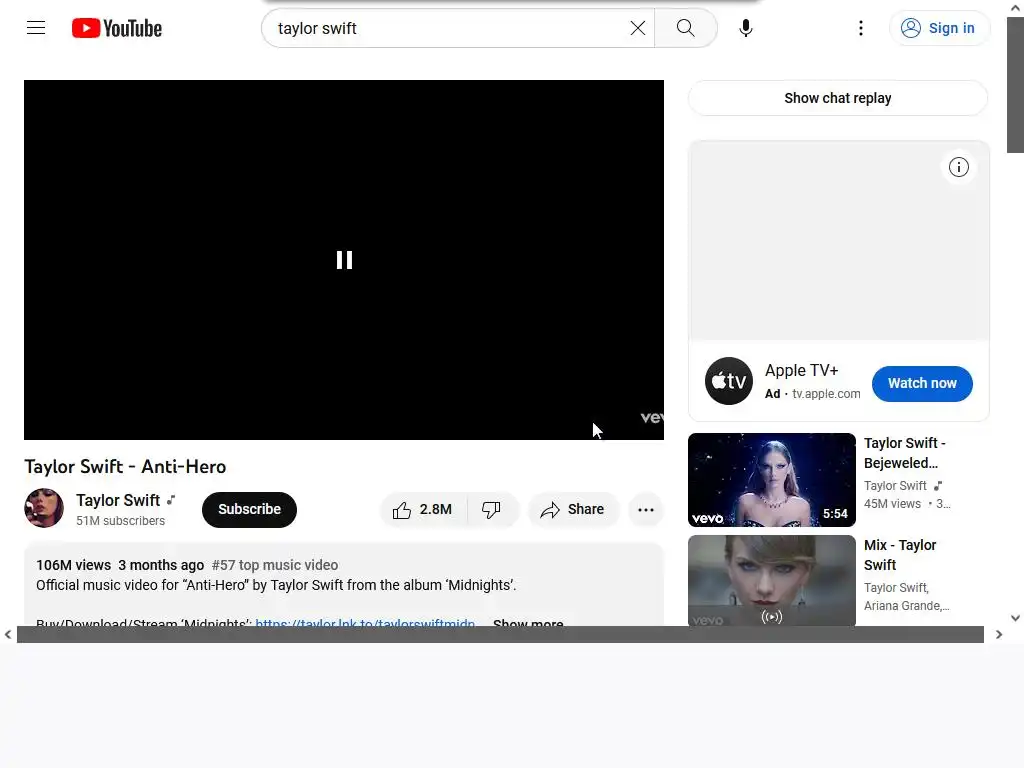
Task: Subscribe to Taylor Swift channel
Action: (x=249, y=509)
